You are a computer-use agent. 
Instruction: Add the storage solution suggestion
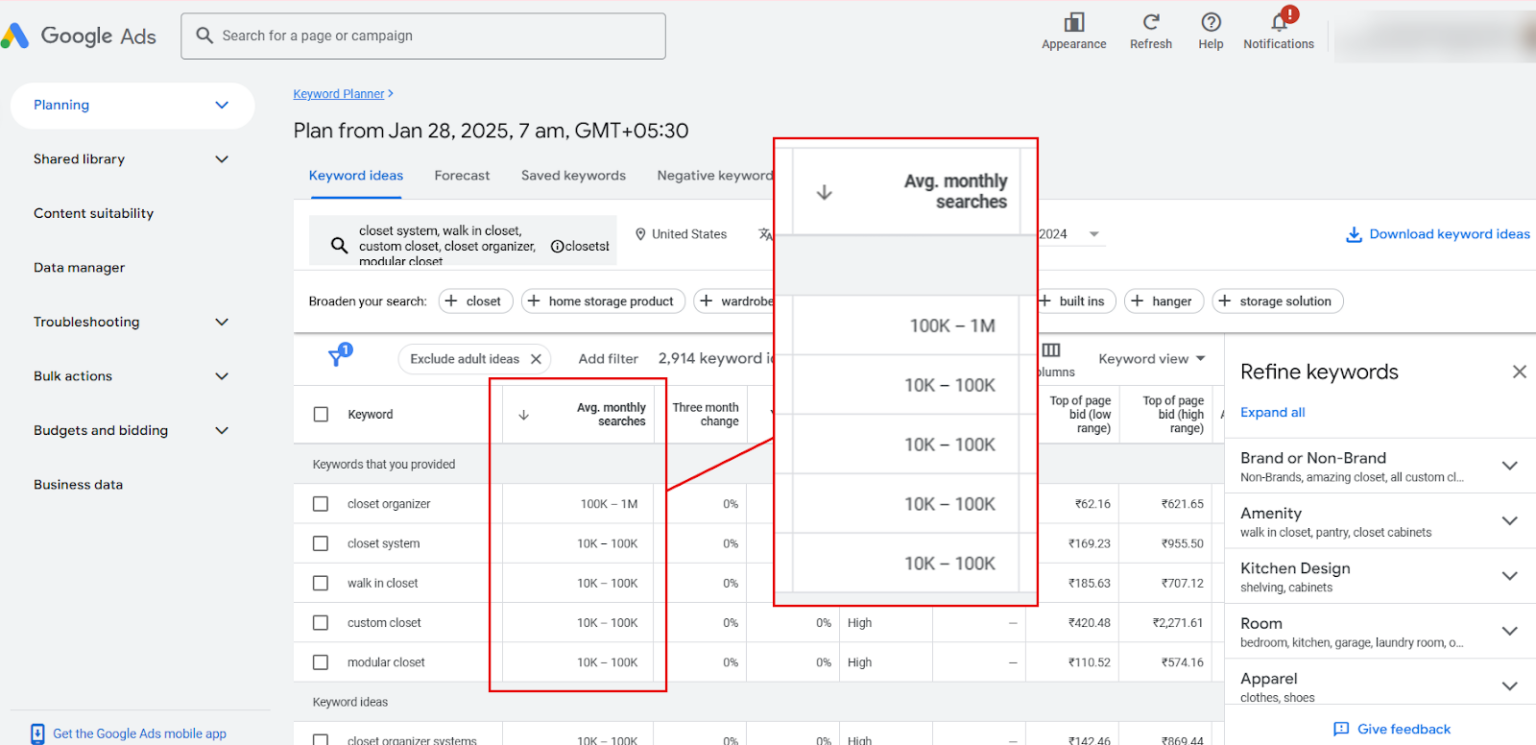click(x=1277, y=301)
